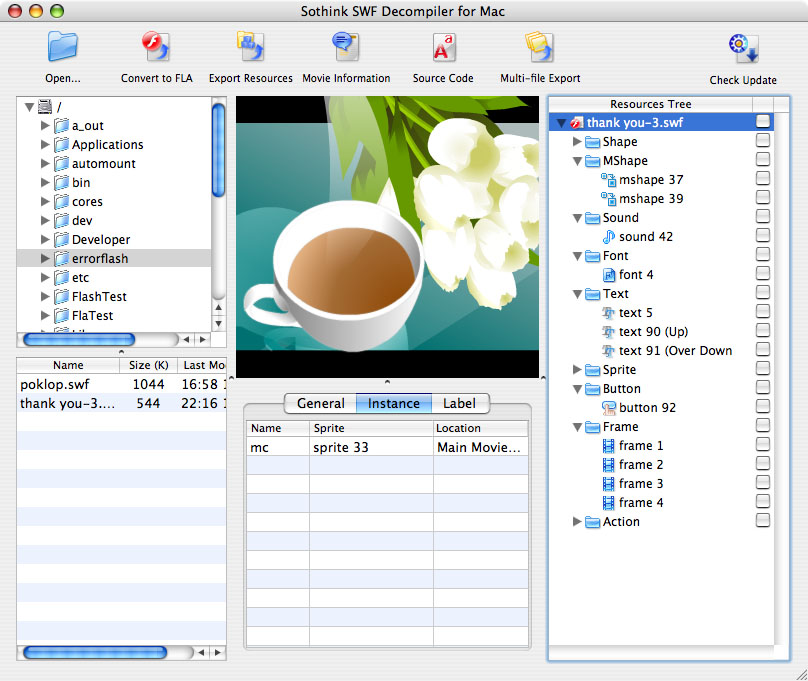This screenshot has width=808, height=681.
Task: Select the poklop.swf file
Action: 122,384
